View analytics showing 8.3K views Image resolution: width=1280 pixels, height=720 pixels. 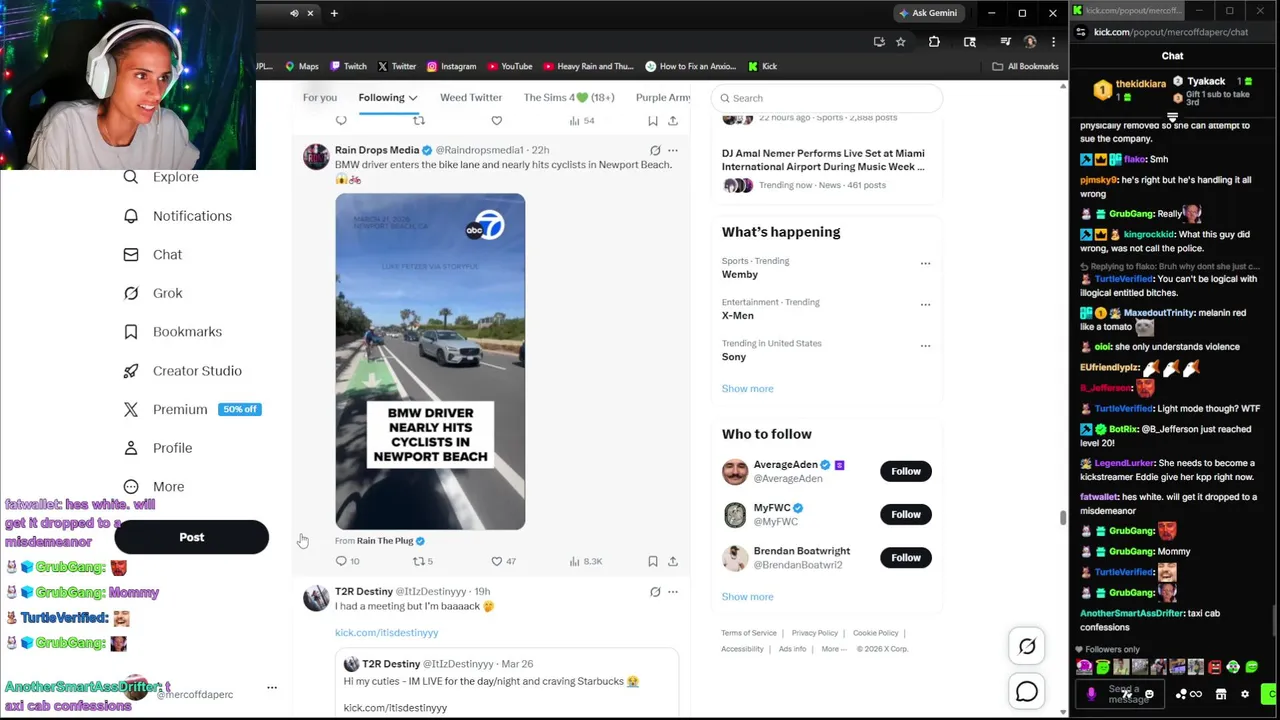click(585, 561)
